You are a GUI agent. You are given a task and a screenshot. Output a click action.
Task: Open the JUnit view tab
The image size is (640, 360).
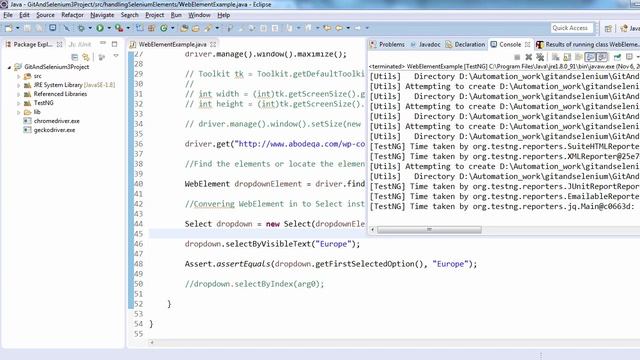point(80,44)
